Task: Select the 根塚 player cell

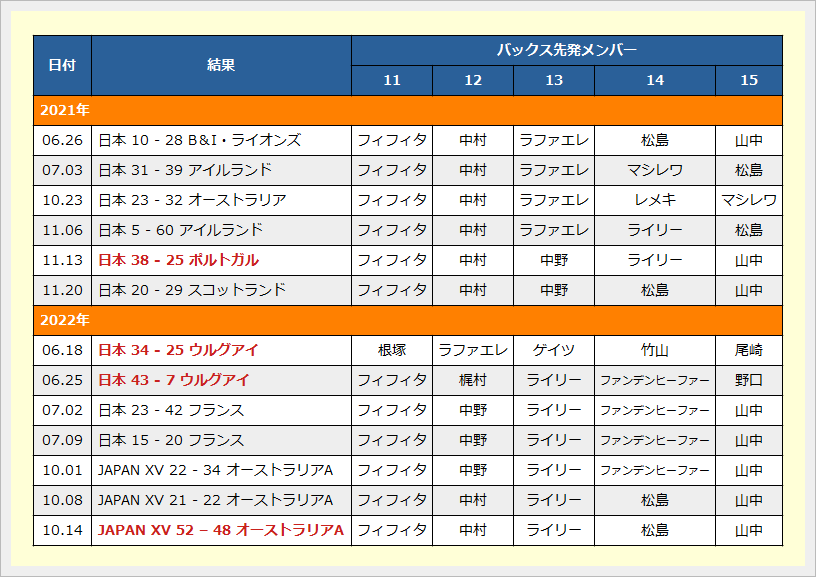Action: point(392,350)
